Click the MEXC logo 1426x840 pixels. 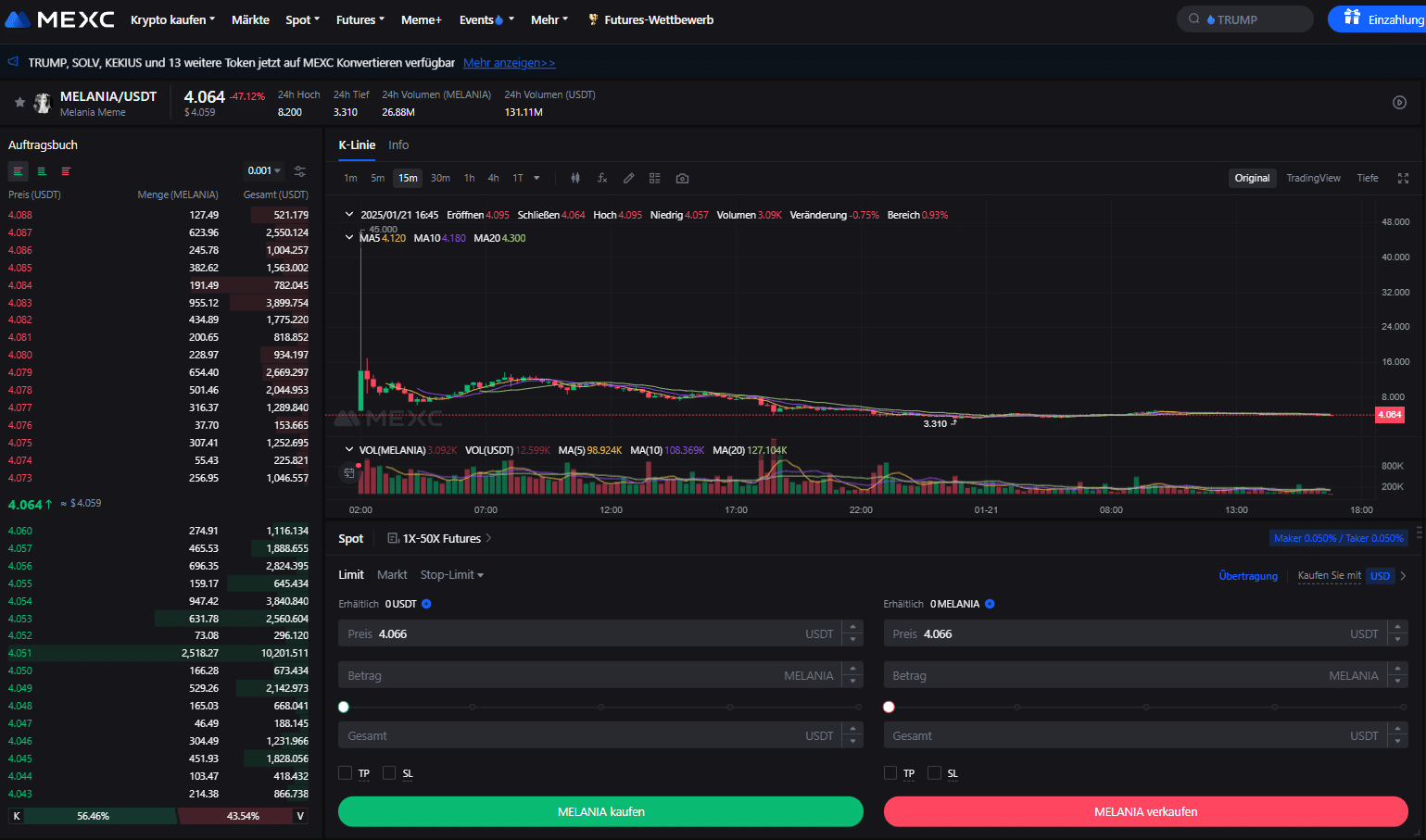click(60, 19)
